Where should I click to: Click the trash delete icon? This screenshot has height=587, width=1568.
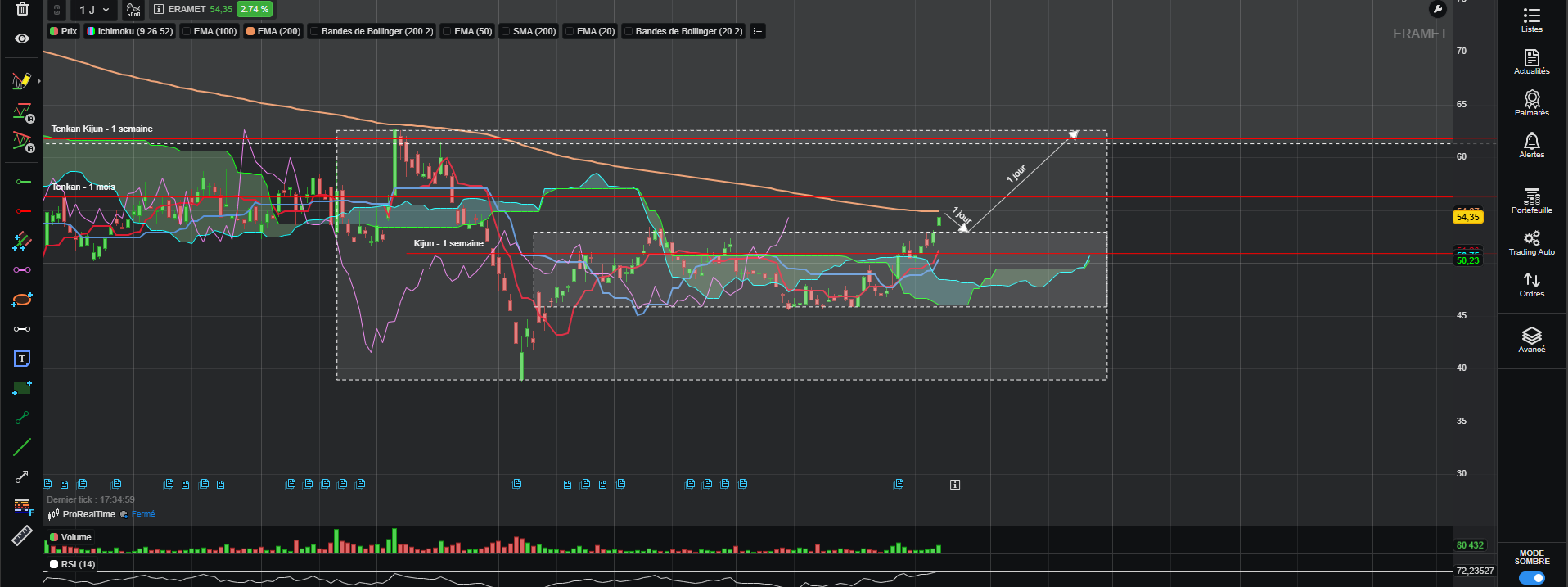tap(22, 9)
